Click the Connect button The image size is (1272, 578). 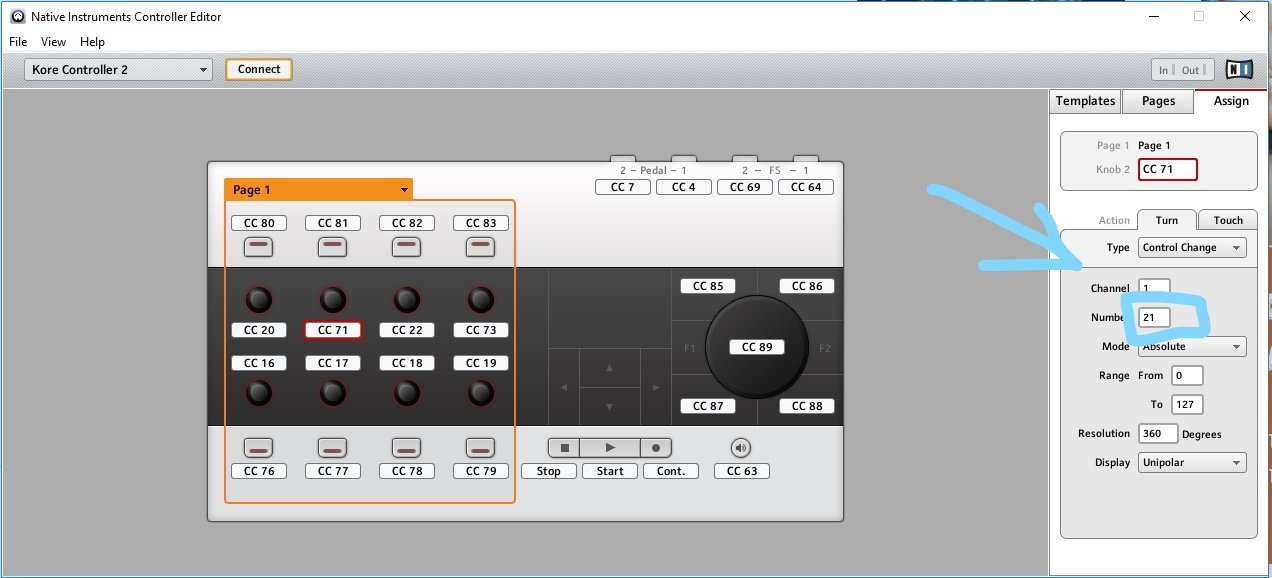(x=259, y=69)
